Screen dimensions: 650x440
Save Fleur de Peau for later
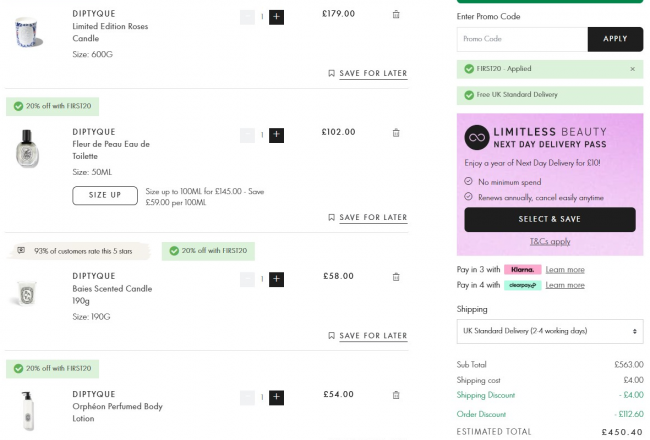tap(367, 217)
